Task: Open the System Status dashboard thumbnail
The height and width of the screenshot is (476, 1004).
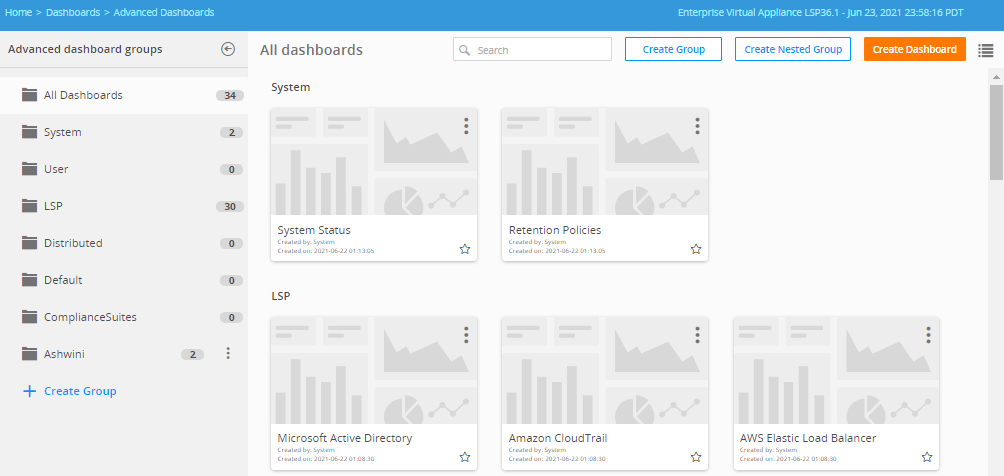Action: pos(373,162)
